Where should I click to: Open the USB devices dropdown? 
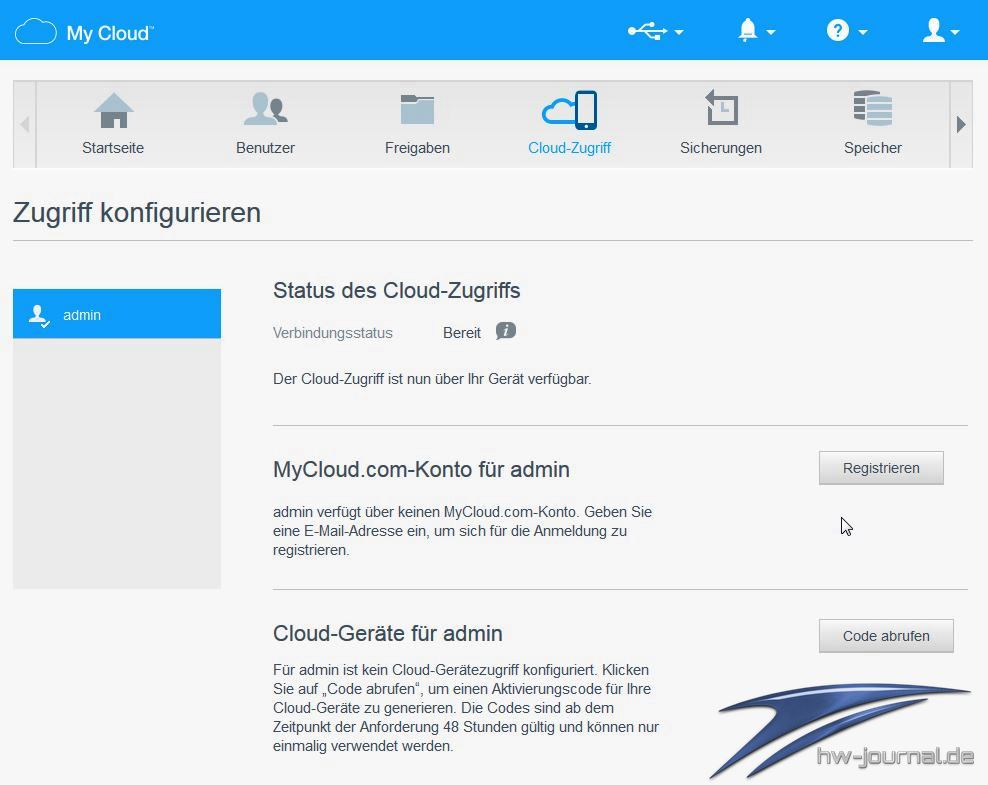point(655,32)
